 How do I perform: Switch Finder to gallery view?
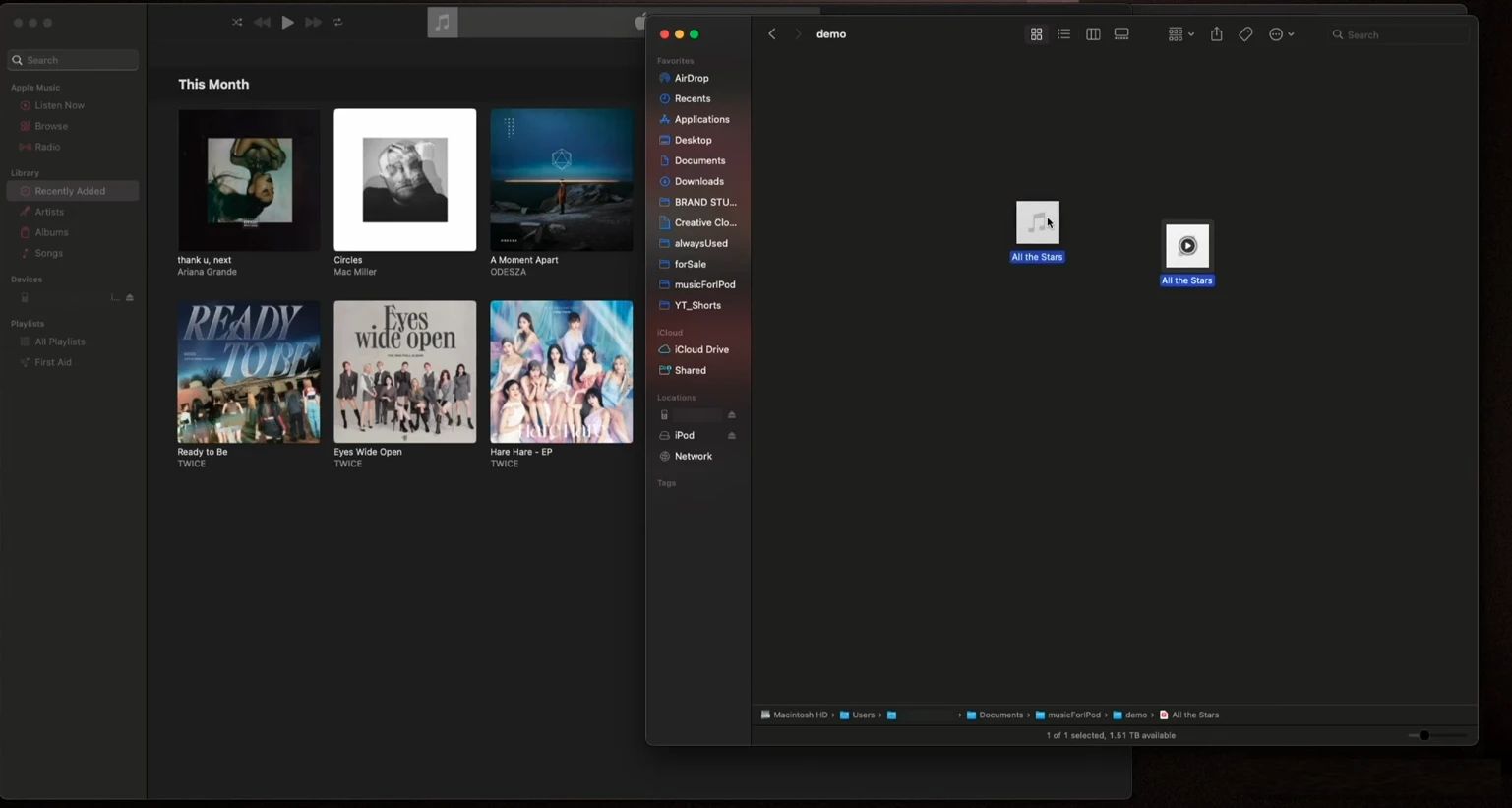tap(1121, 34)
